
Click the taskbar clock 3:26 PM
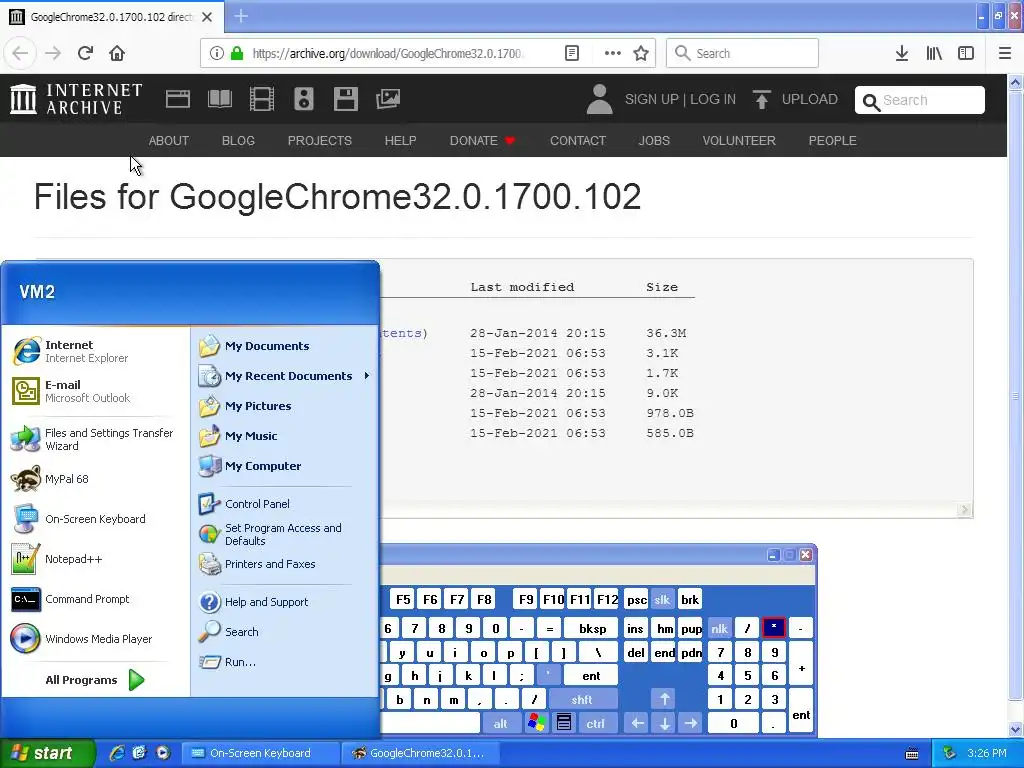987,753
